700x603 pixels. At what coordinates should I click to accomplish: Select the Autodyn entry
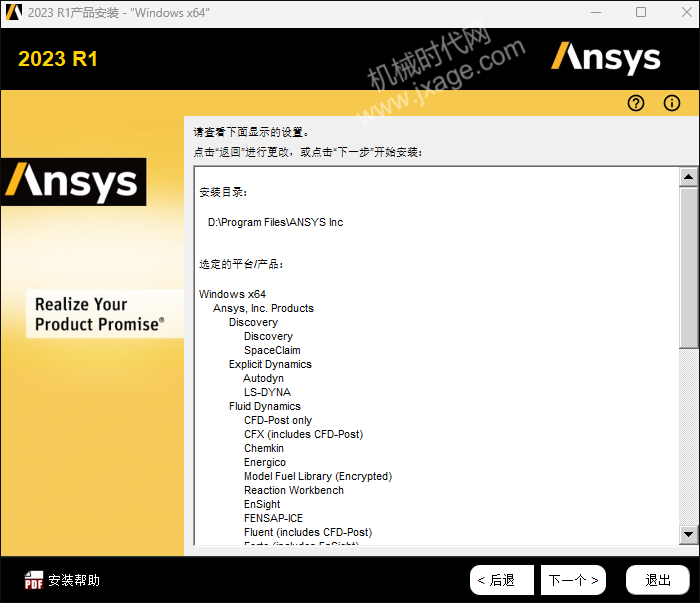tap(263, 378)
